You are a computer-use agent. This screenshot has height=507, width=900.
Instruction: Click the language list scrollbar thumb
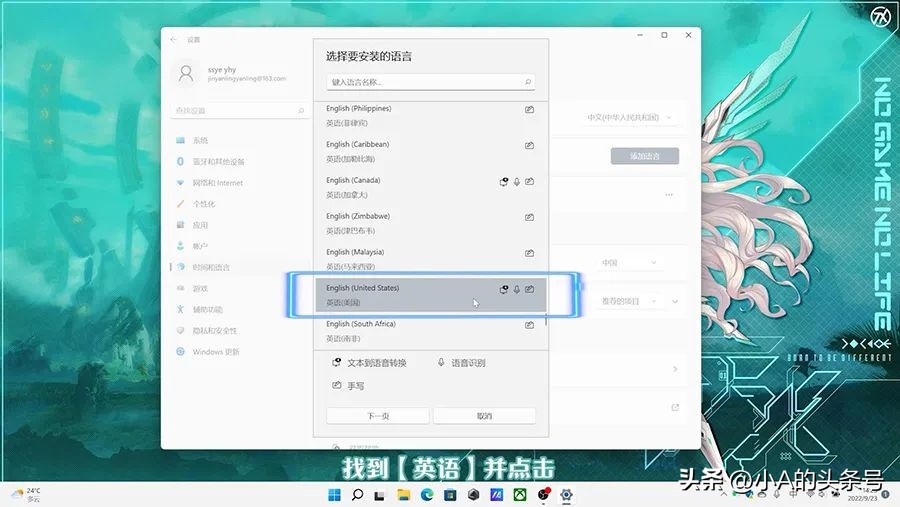[546, 320]
